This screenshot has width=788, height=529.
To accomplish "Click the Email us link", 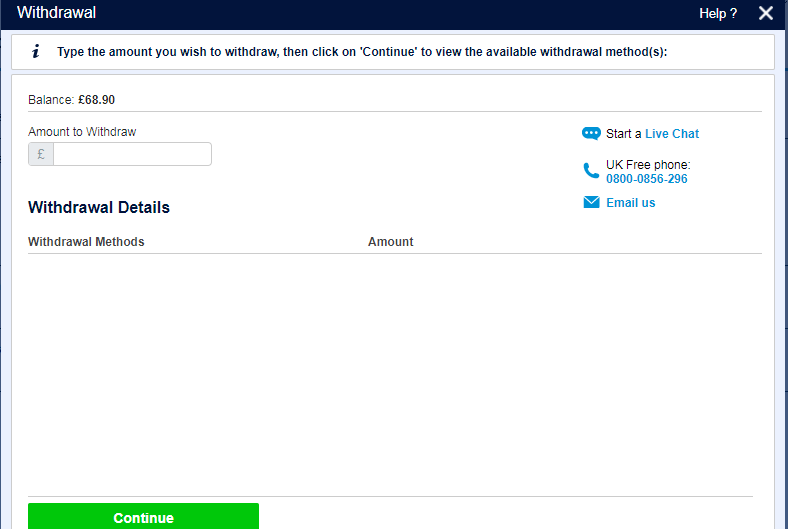I will [x=631, y=202].
